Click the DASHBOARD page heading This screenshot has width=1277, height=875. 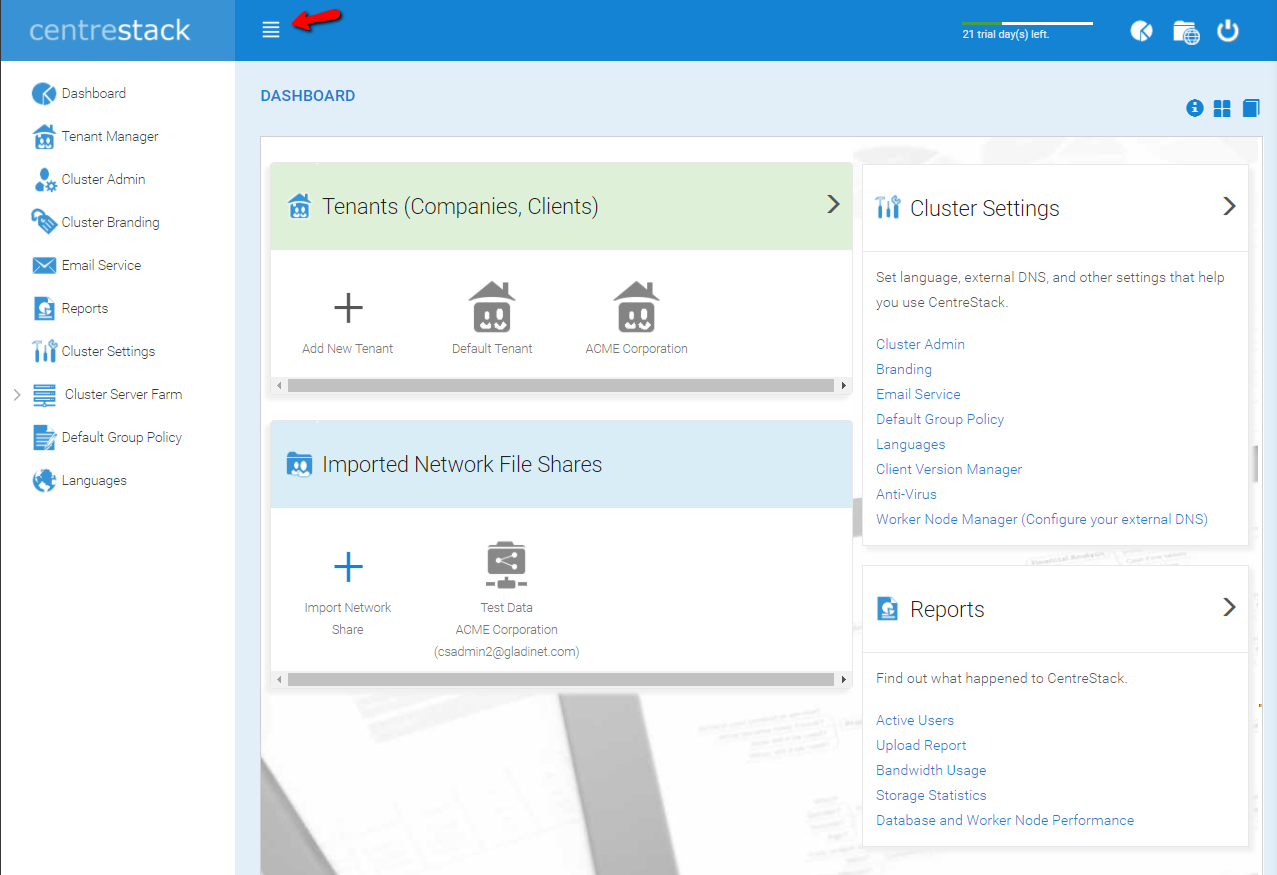pos(308,96)
